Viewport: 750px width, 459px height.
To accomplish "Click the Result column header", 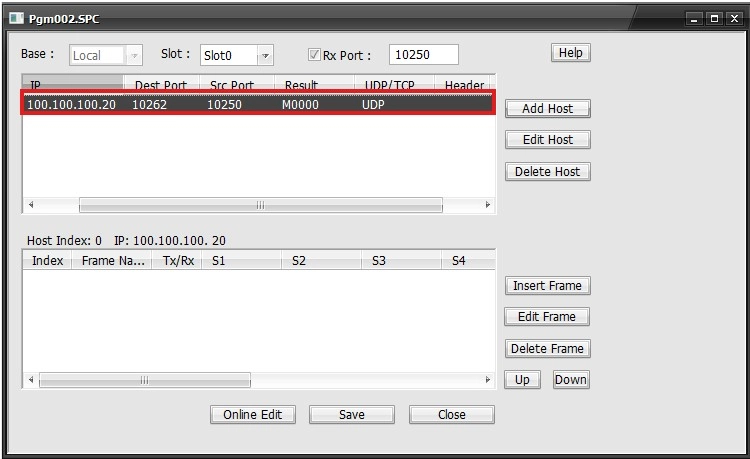I will point(315,83).
